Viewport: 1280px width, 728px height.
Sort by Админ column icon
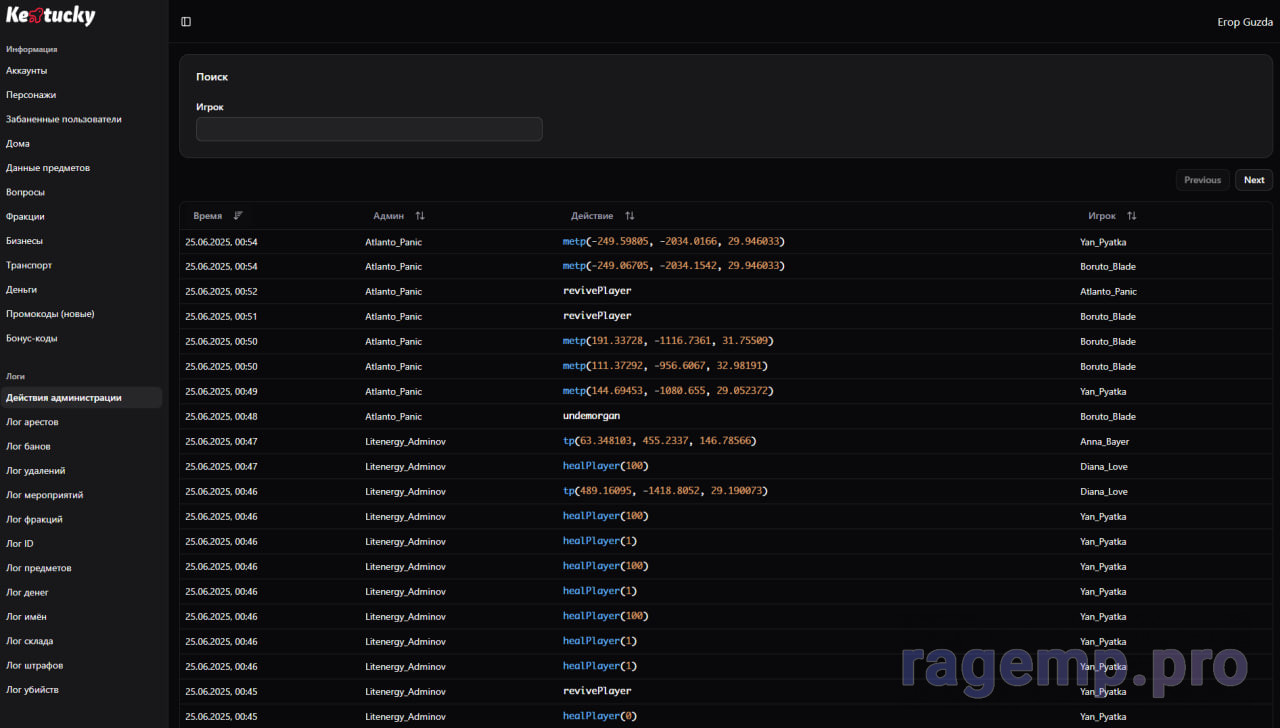click(420, 216)
